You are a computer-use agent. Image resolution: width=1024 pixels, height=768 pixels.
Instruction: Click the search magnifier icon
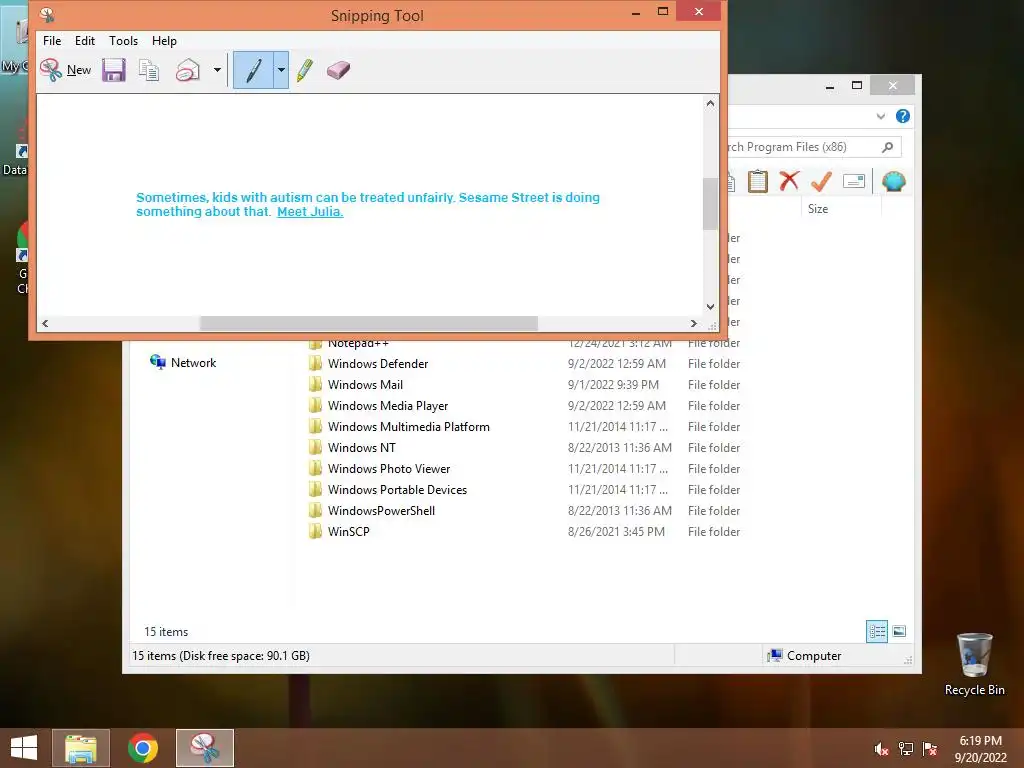pyautogui.click(x=888, y=147)
